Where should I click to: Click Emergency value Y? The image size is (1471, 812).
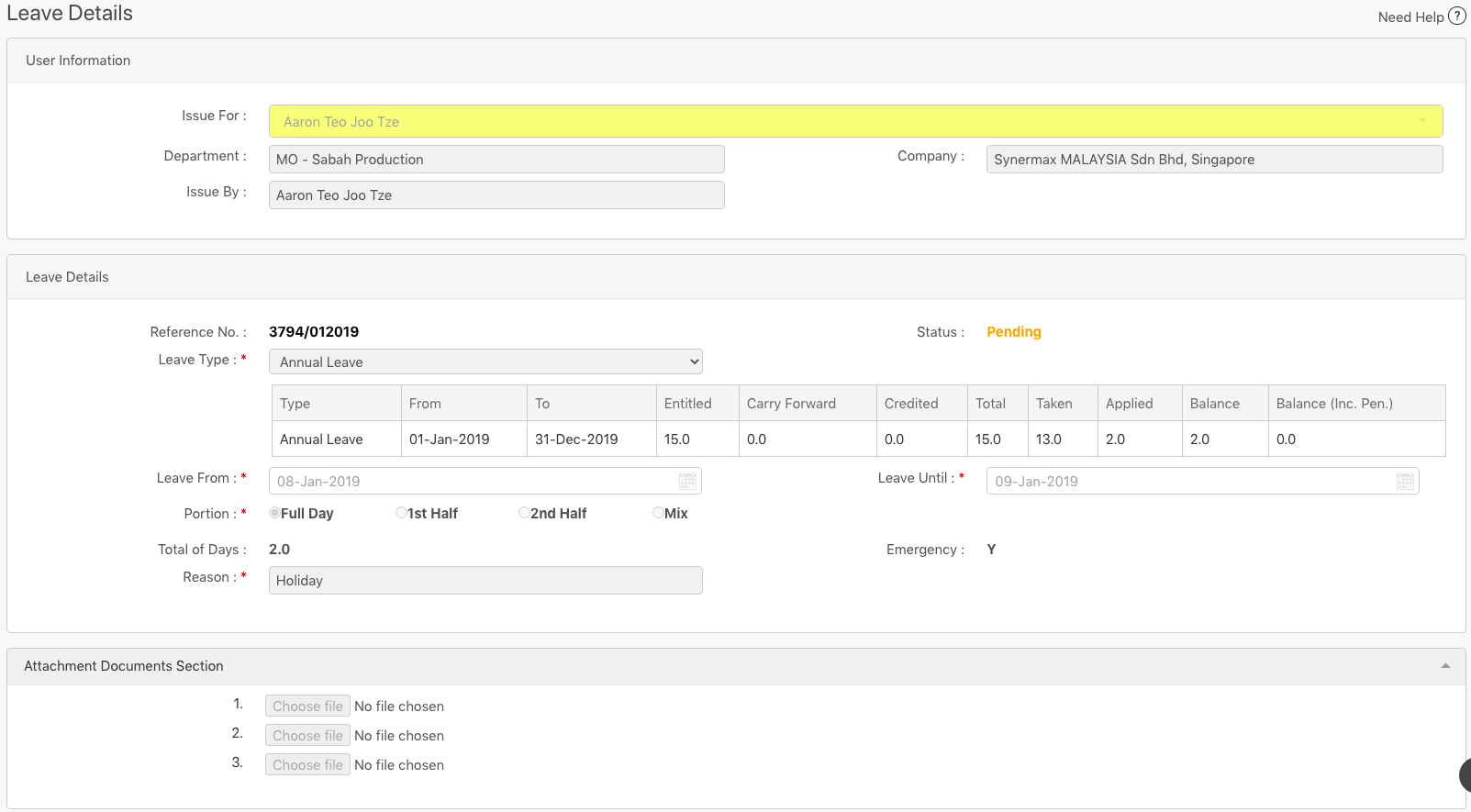coord(991,550)
